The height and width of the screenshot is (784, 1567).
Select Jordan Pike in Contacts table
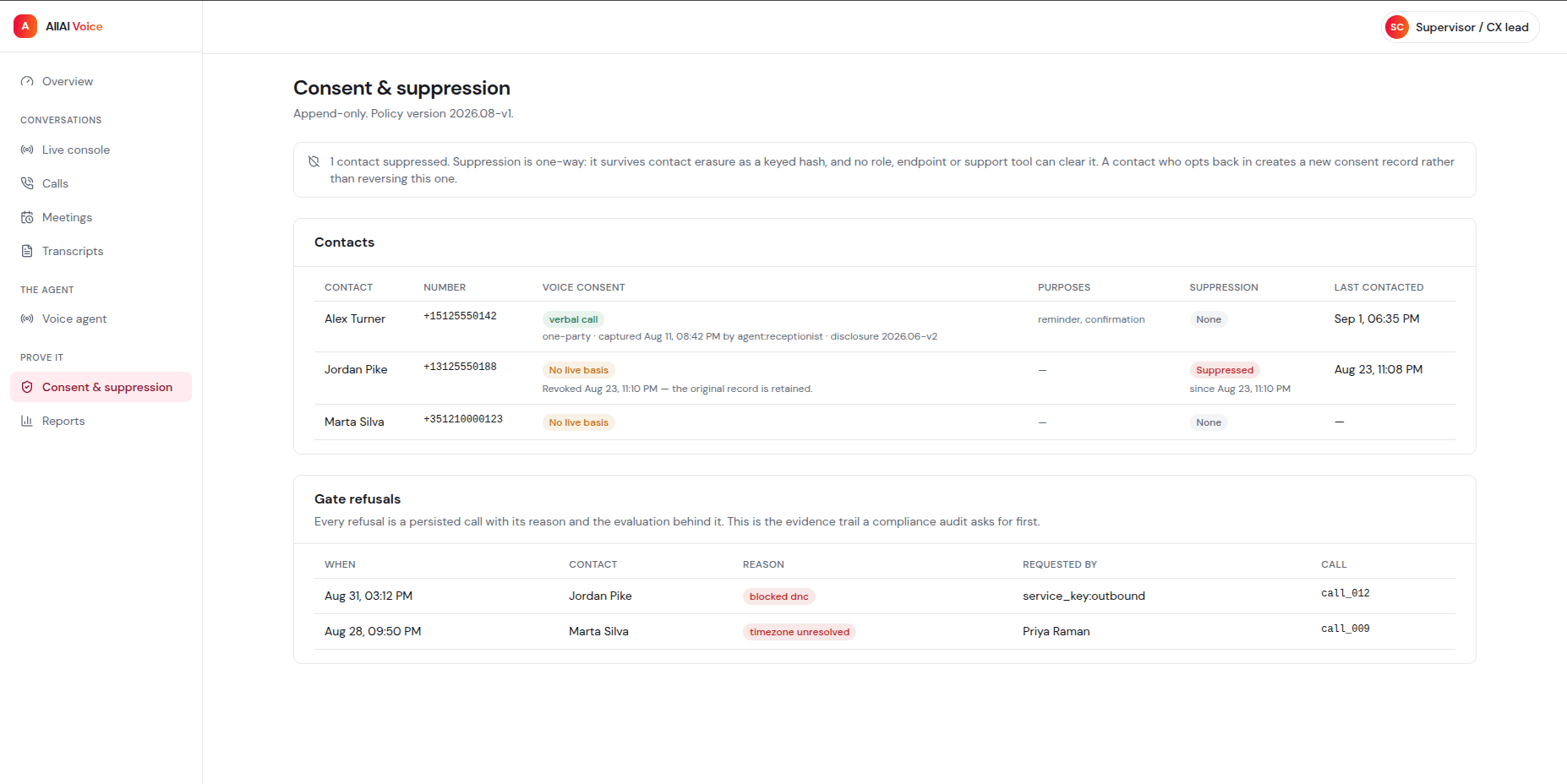(x=356, y=370)
